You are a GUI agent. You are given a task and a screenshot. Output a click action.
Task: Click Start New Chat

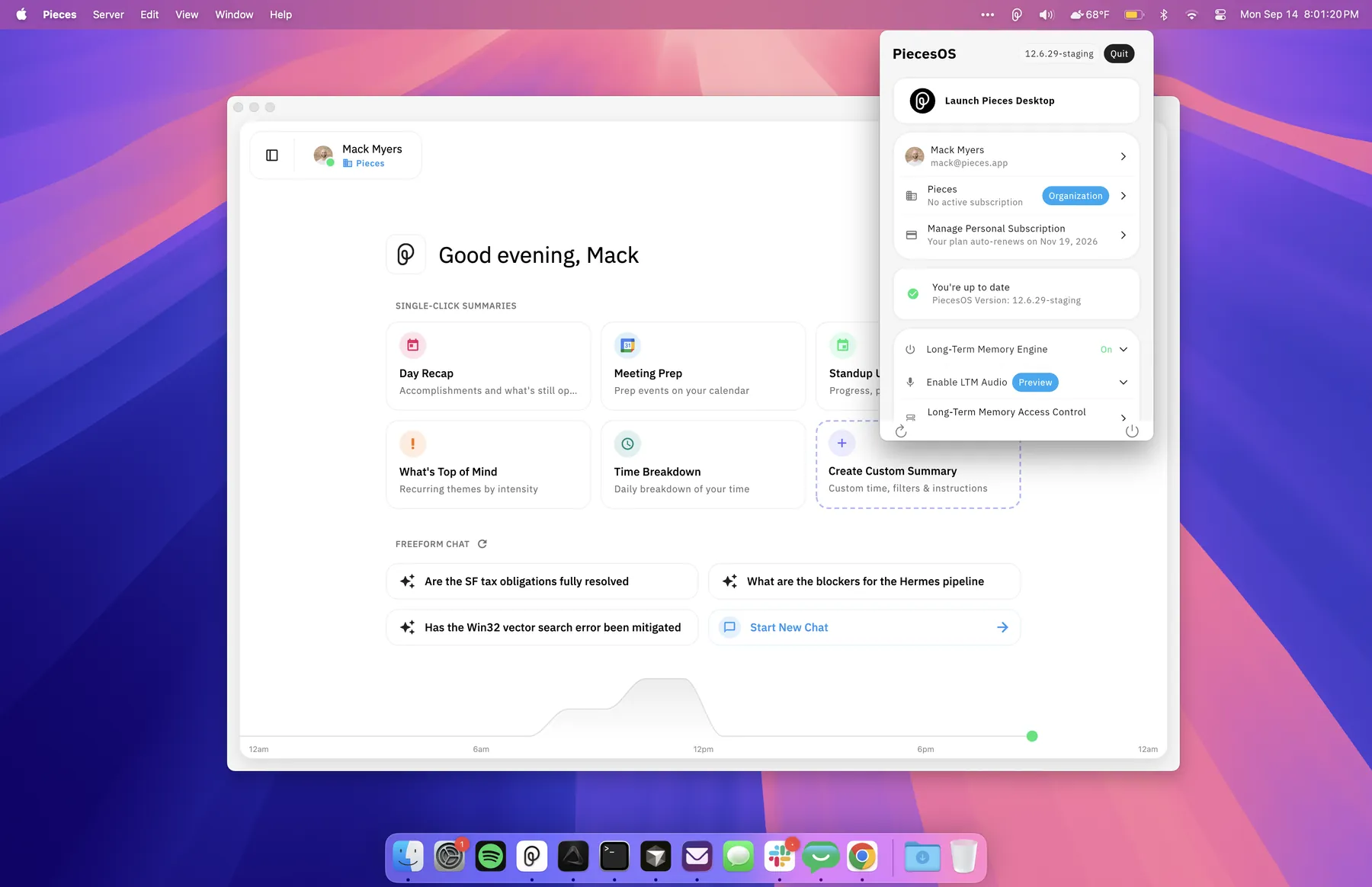pos(864,627)
